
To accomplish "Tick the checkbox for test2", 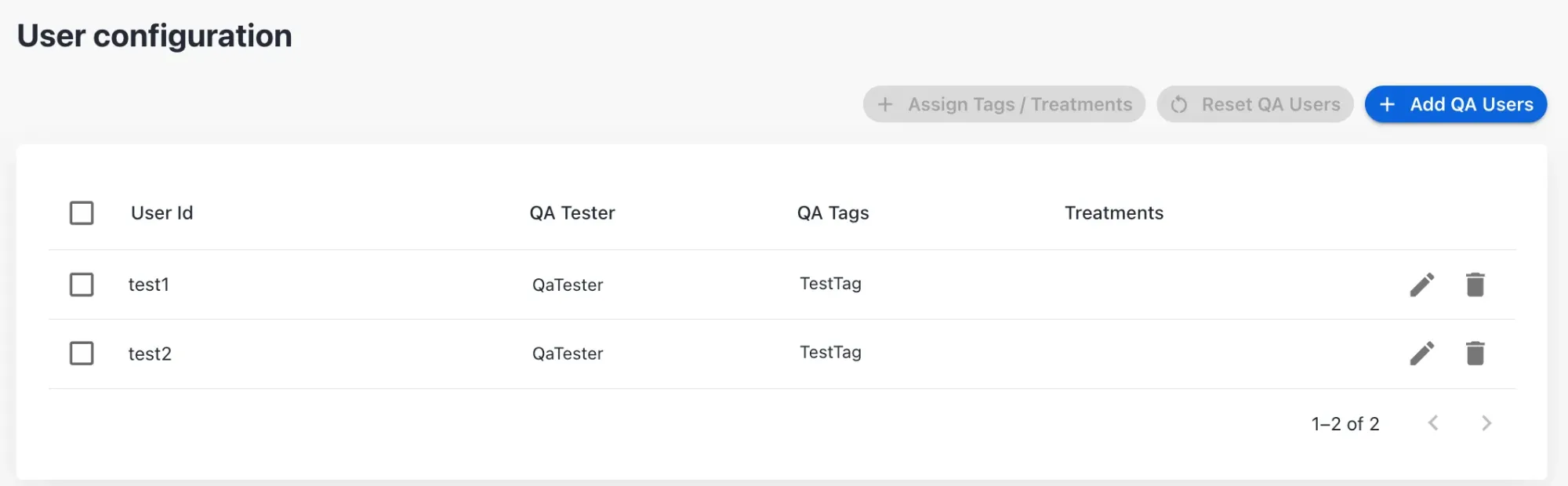I will point(82,354).
